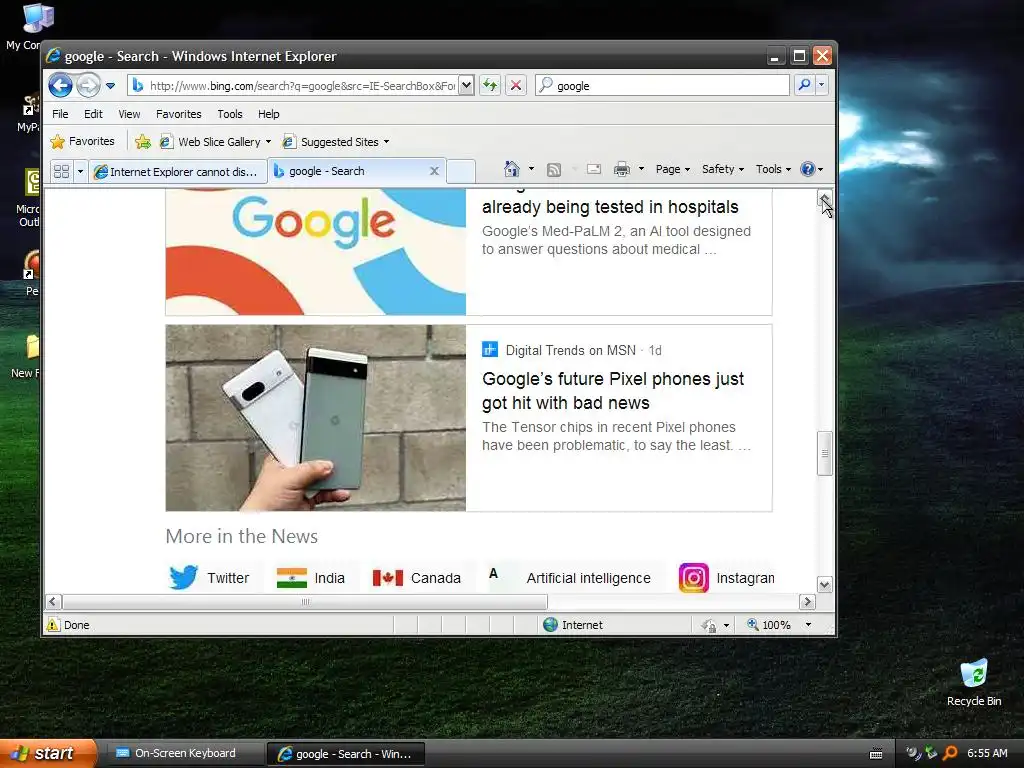Expand Web Slice Gallery dropdown arrow
Viewport: 1024px width, 768px height.
(268, 142)
